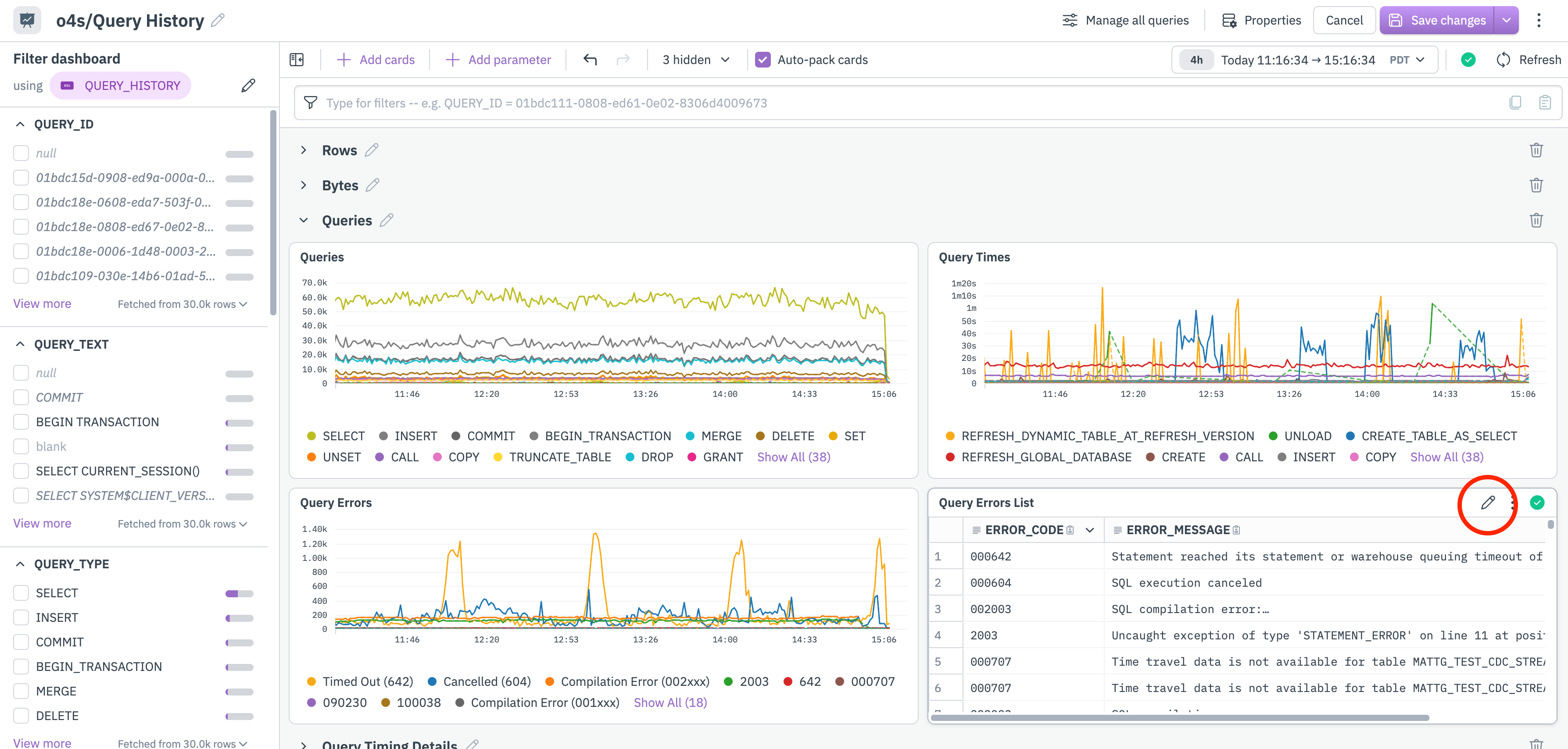Expand the Bytes section
Image resolution: width=1568 pixels, height=749 pixels.
click(x=304, y=185)
